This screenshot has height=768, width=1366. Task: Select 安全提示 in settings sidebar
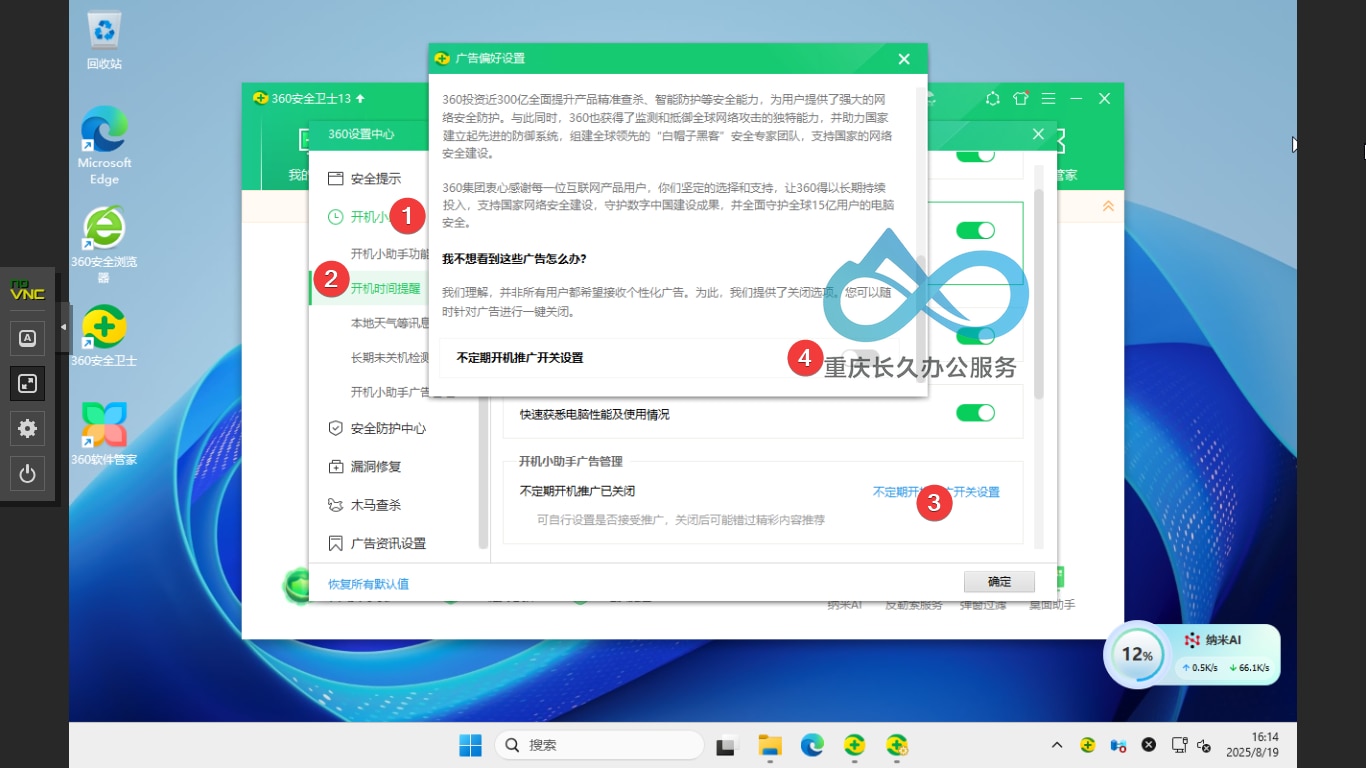tap(365, 178)
